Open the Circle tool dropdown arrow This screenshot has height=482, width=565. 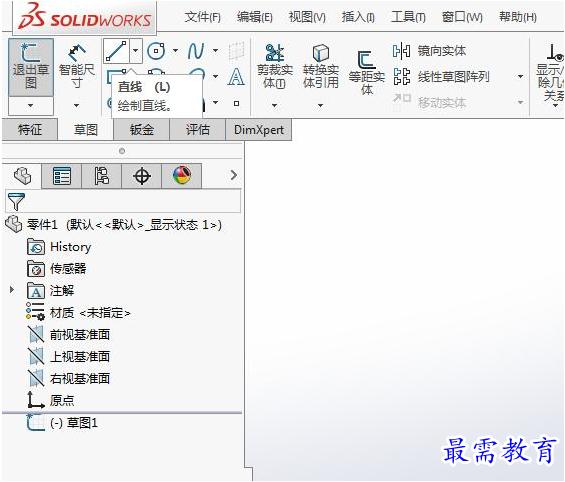coord(175,51)
